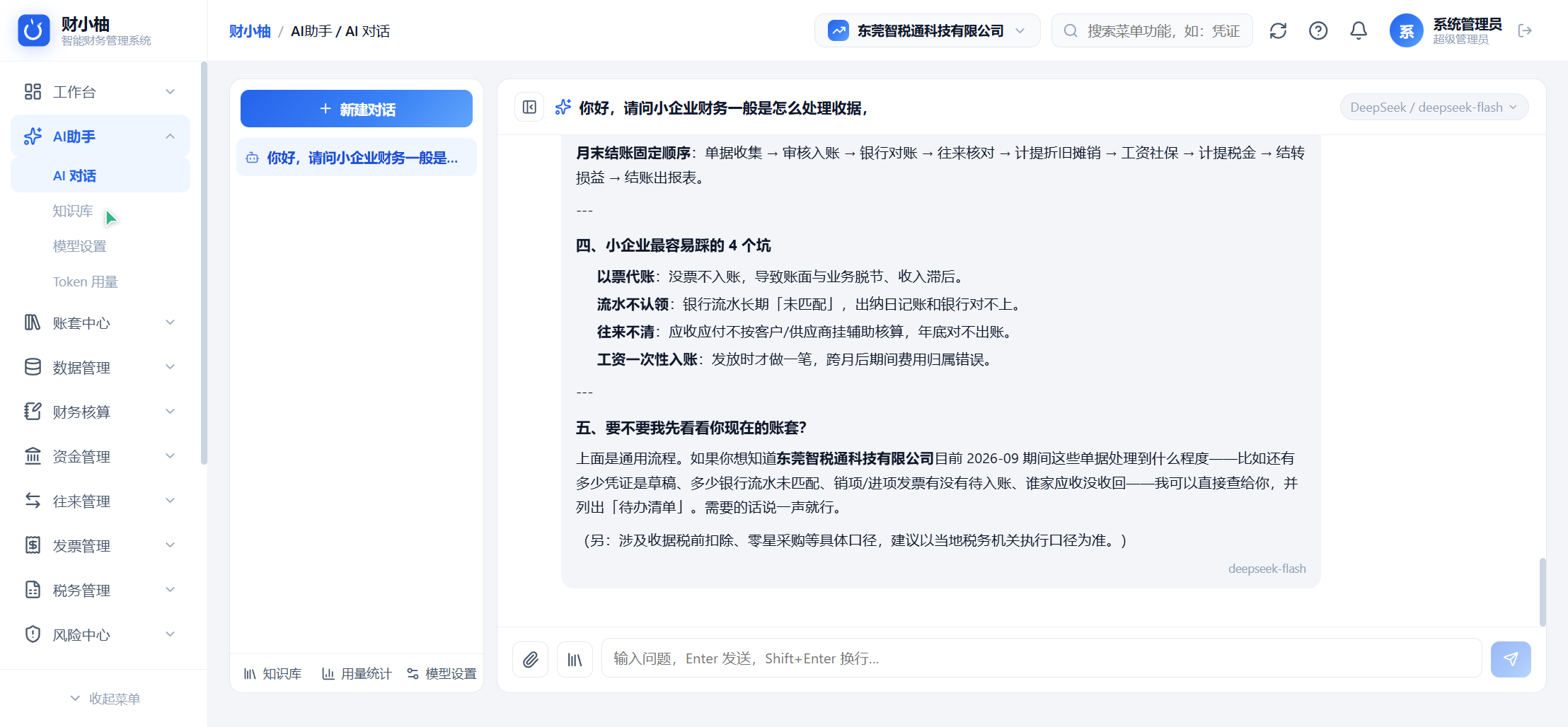Image resolution: width=1568 pixels, height=727 pixels.
Task: Collapse the conversation list panel icon
Action: pos(529,107)
